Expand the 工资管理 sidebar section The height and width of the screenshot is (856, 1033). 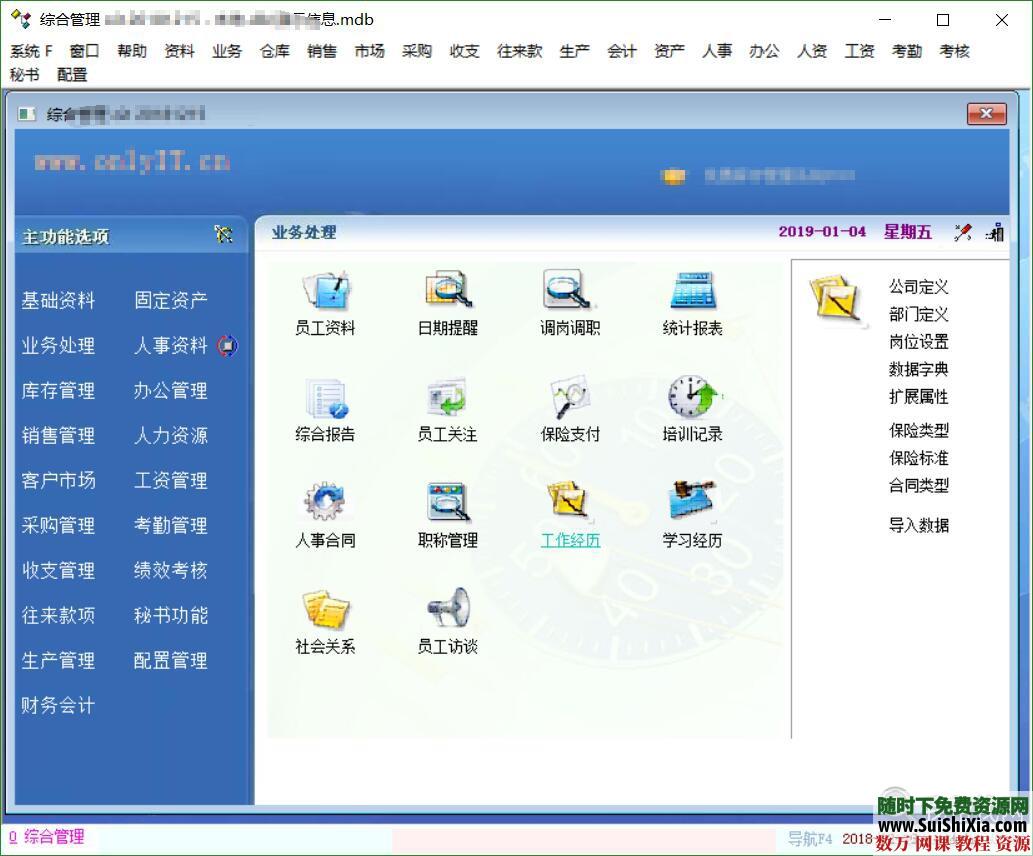(x=170, y=480)
